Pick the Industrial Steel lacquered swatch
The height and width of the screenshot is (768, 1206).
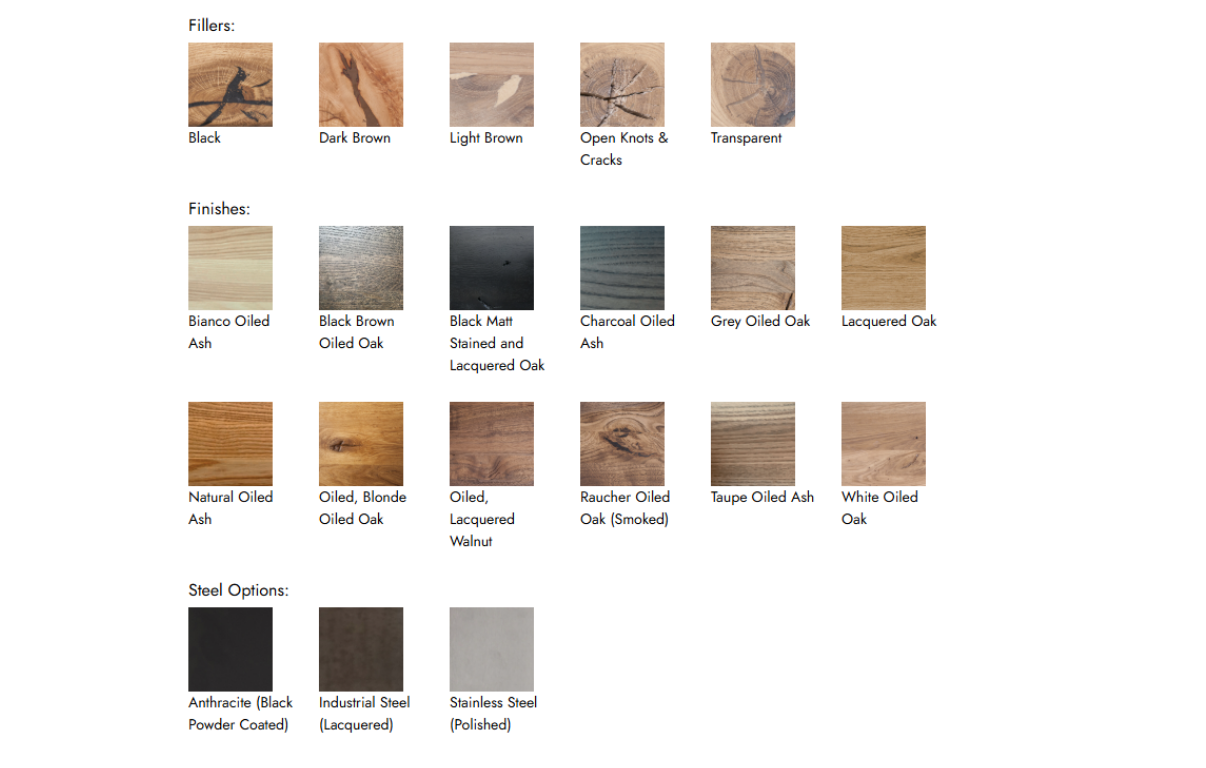pyautogui.click(x=361, y=649)
